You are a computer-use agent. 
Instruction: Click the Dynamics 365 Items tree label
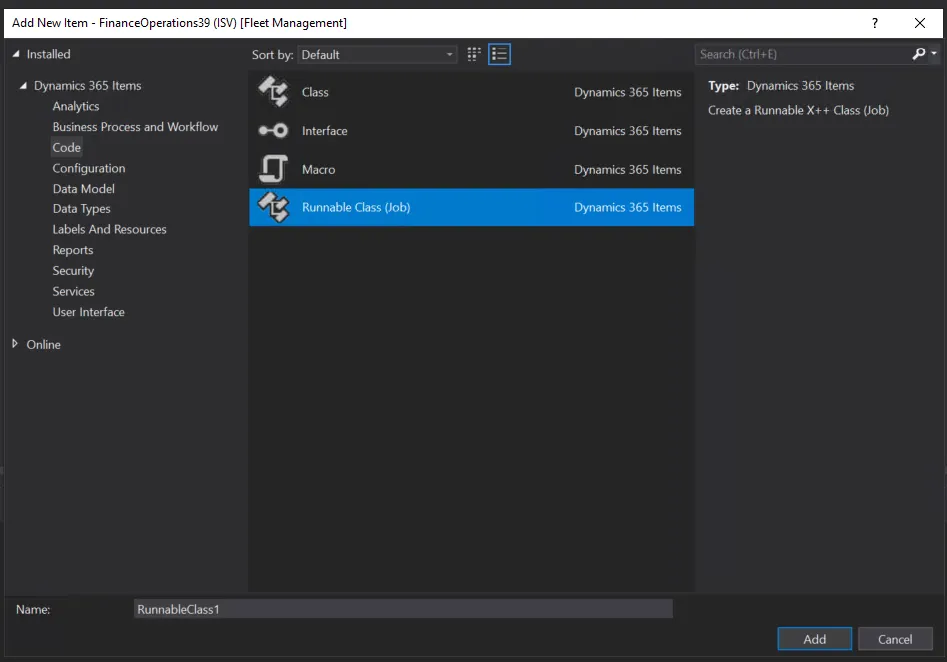[88, 86]
